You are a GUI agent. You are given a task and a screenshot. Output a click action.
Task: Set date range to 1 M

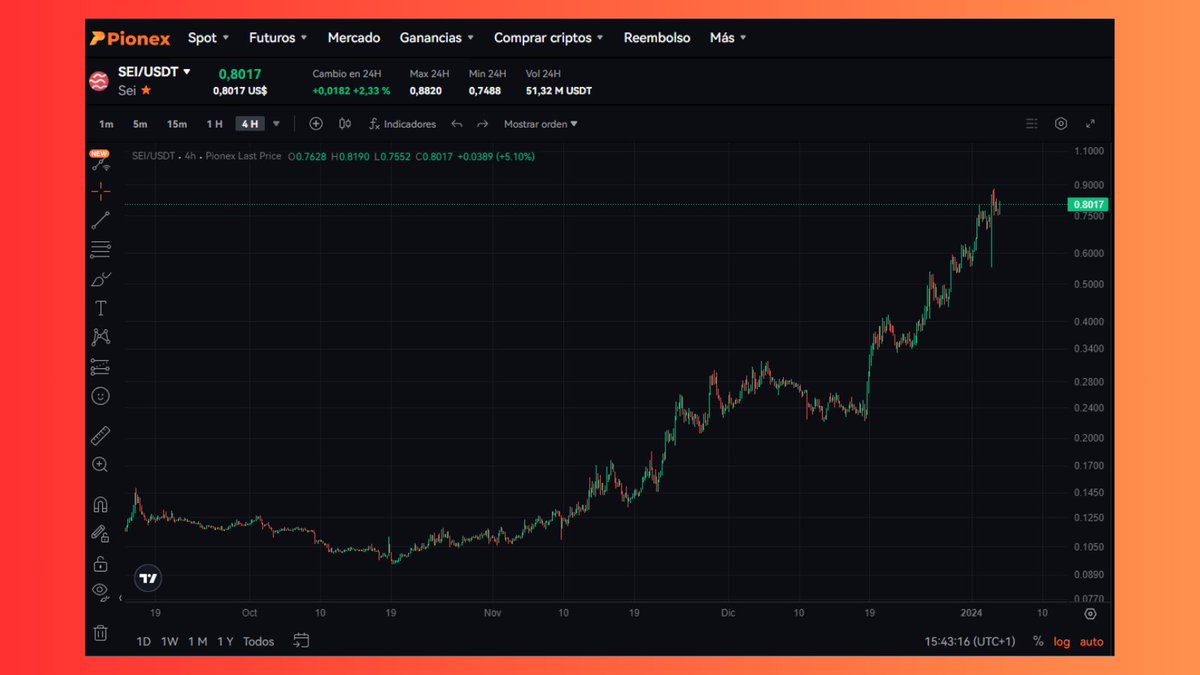197,642
